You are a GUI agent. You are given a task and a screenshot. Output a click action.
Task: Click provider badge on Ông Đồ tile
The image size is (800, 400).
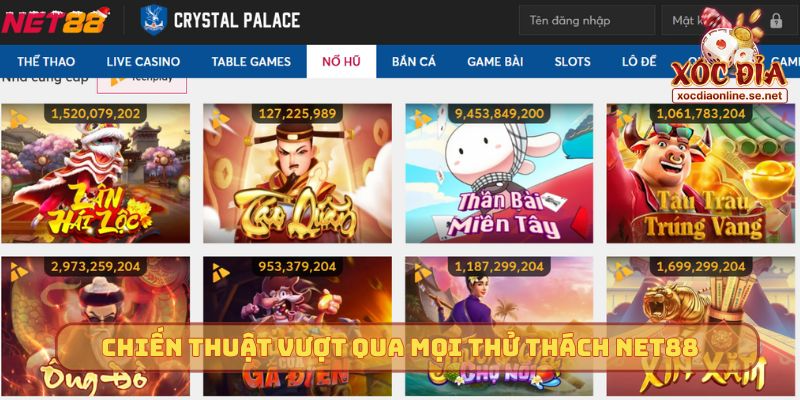point(19,272)
